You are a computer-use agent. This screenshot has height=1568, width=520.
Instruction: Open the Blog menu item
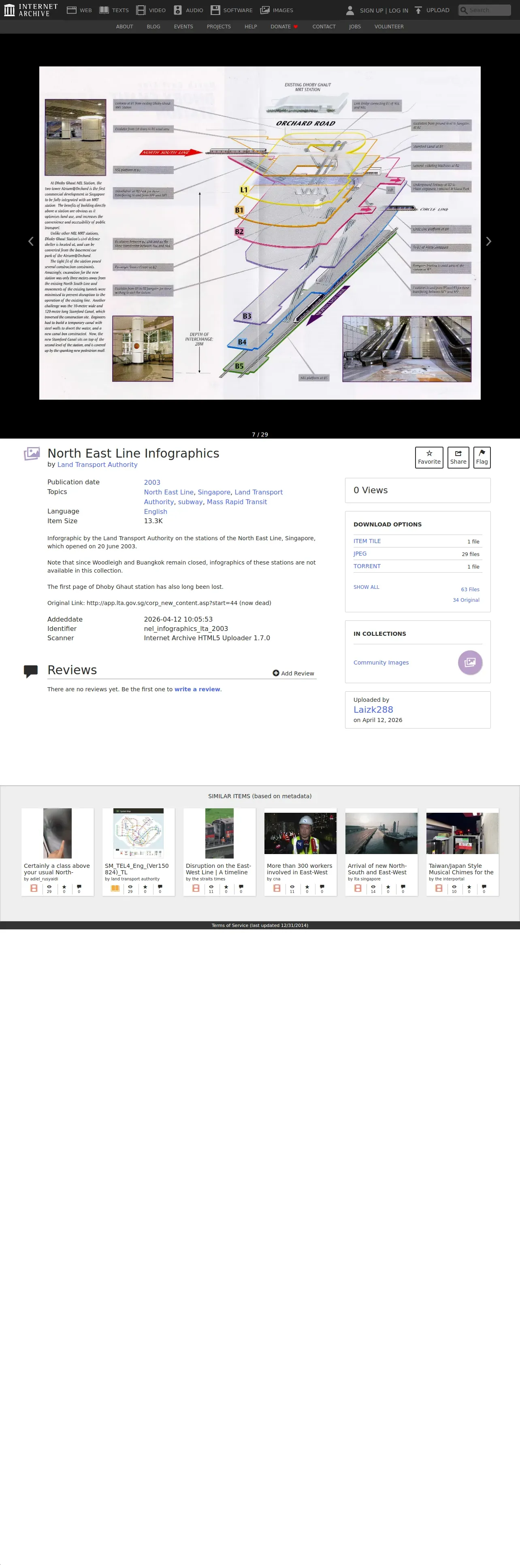[153, 27]
